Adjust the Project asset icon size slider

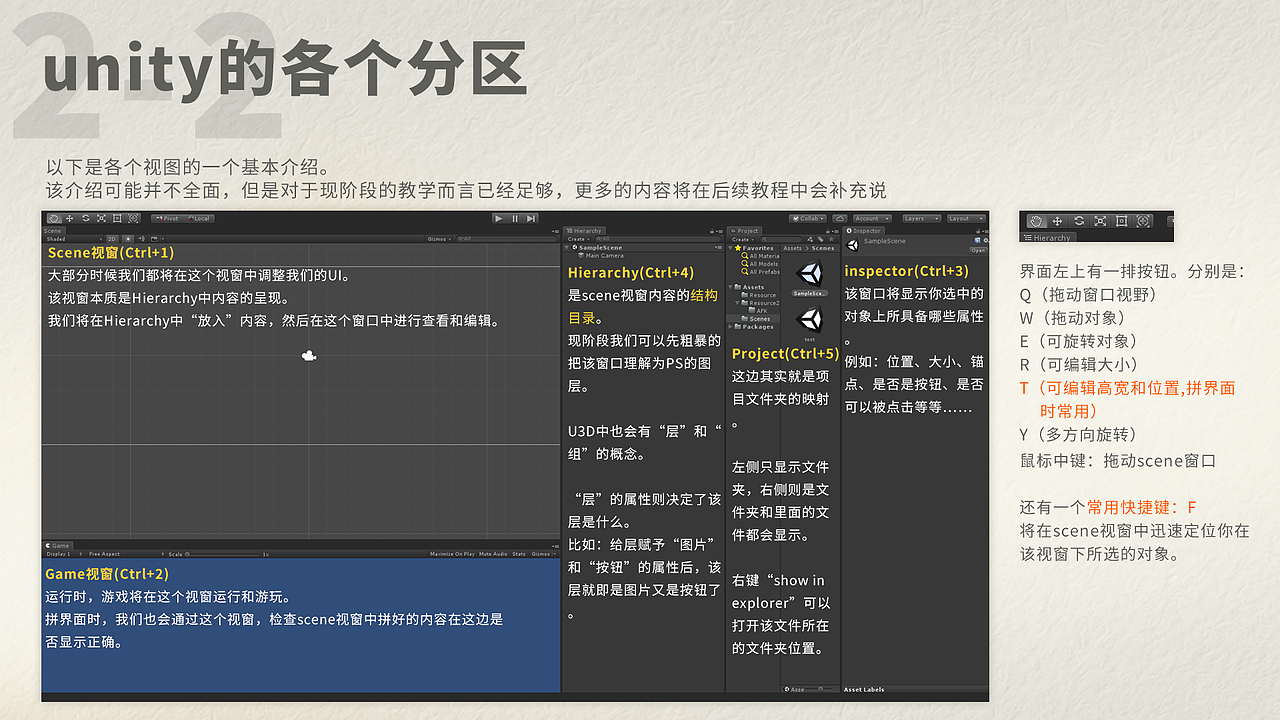pyautogui.click(x=819, y=689)
